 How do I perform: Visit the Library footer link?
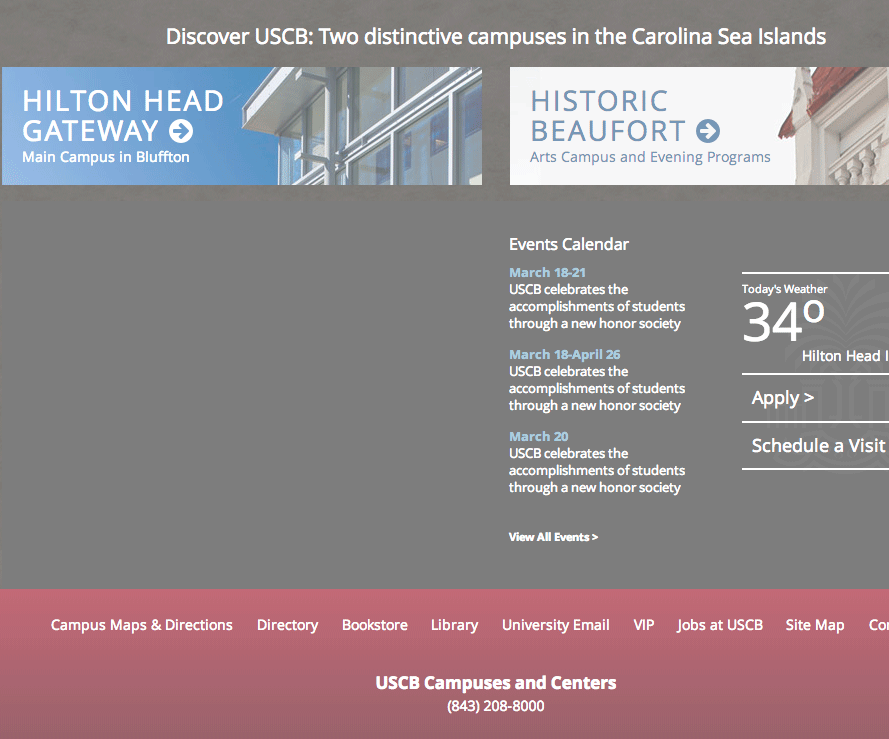pos(455,625)
